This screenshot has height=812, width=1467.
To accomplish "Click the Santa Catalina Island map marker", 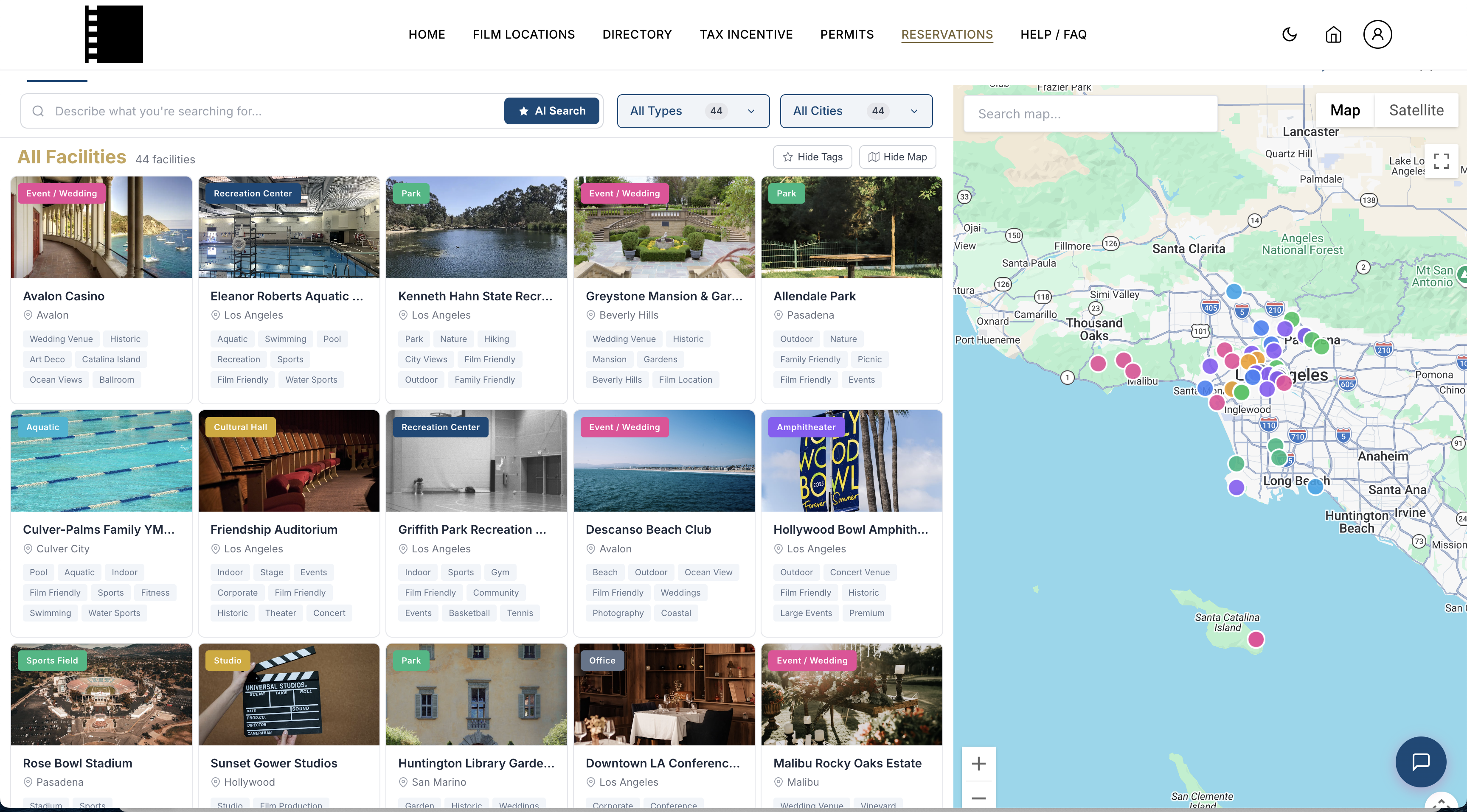I will click(1256, 639).
